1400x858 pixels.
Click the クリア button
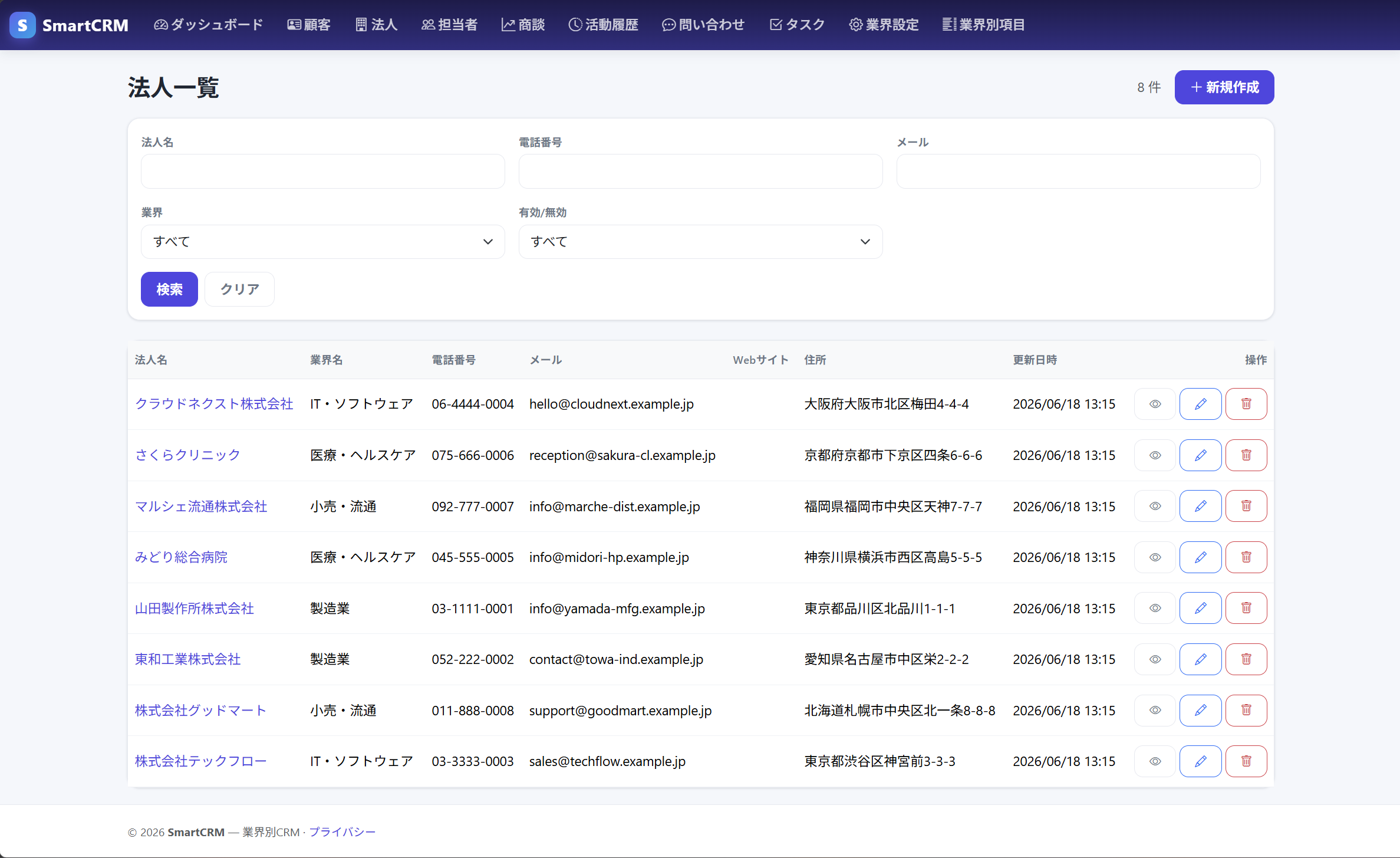239,289
